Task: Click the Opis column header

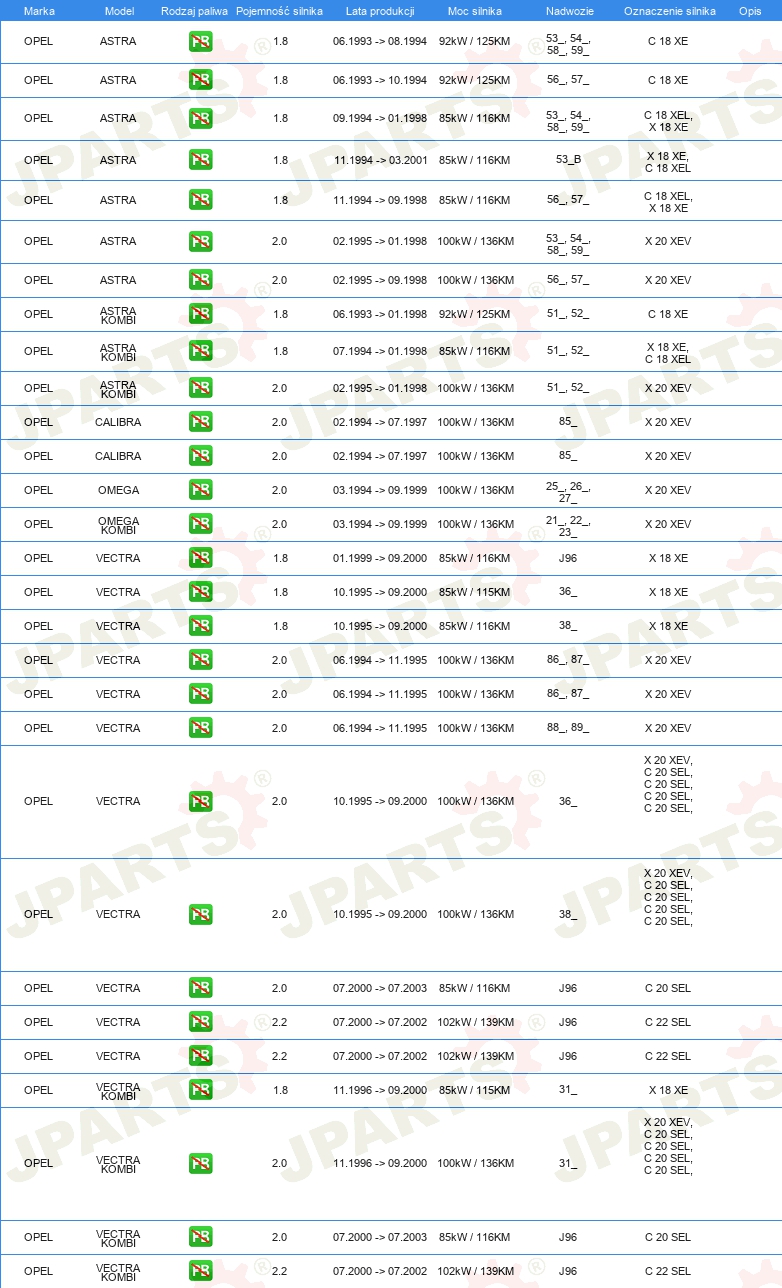Action: [x=749, y=10]
